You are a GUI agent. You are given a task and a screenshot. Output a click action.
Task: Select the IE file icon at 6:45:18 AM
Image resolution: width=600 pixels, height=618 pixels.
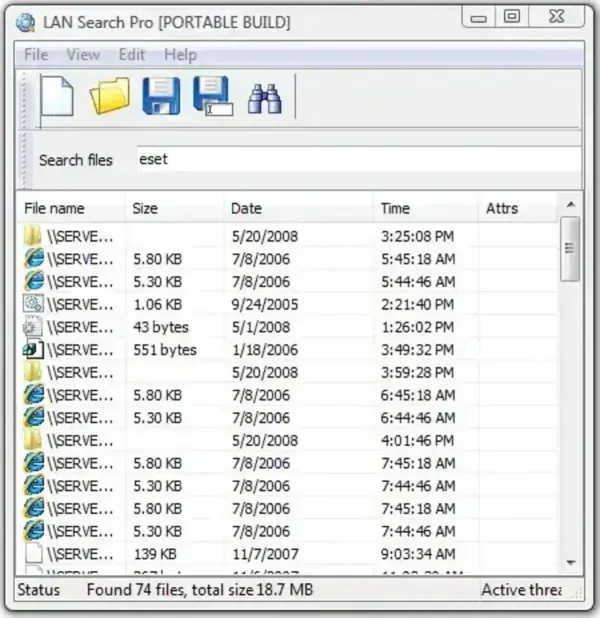point(34,395)
